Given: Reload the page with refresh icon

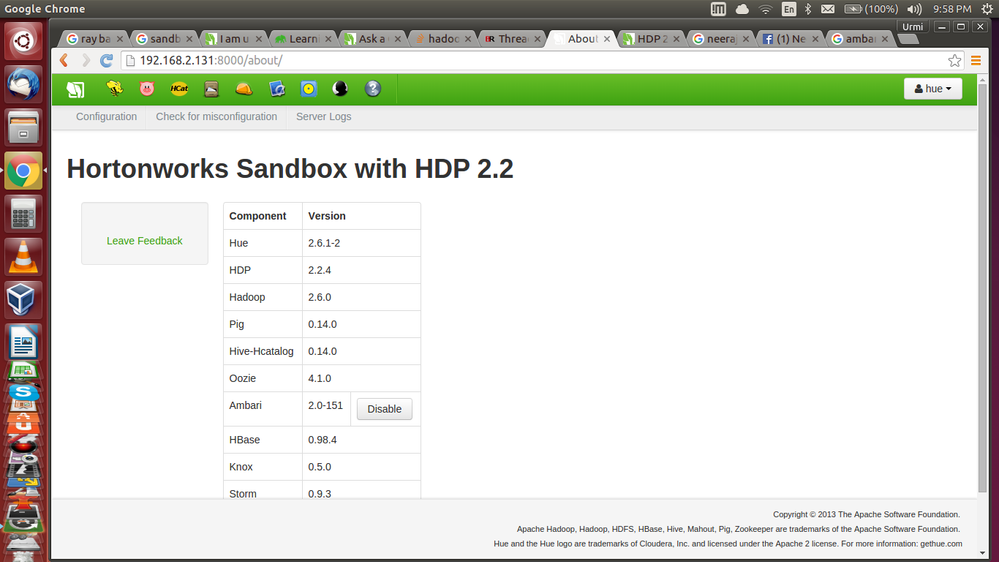Looking at the screenshot, I should [x=106, y=61].
